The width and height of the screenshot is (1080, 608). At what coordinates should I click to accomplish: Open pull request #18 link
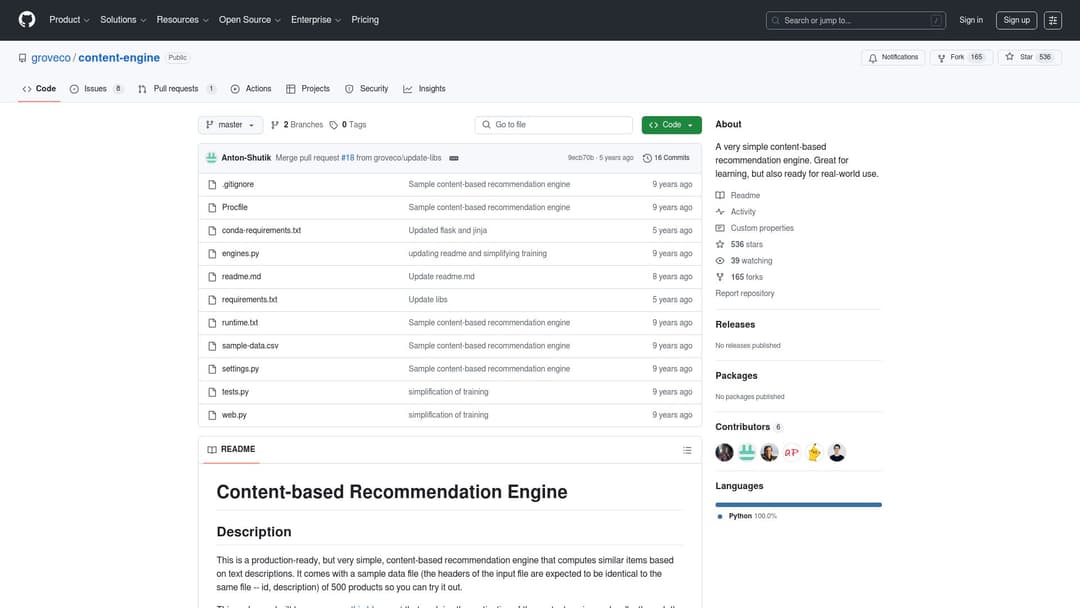[x=348, y=158]
